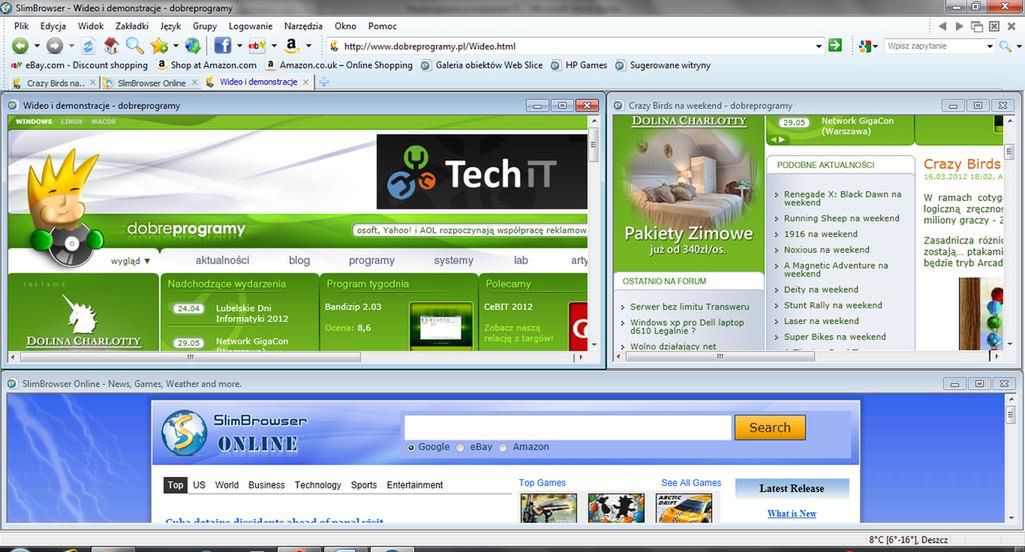This screenshot has height=552, width=1025.
Task: Expand the Amazon icon dropdown arrow
Action: pyautogui.click(x=309, y=46)
